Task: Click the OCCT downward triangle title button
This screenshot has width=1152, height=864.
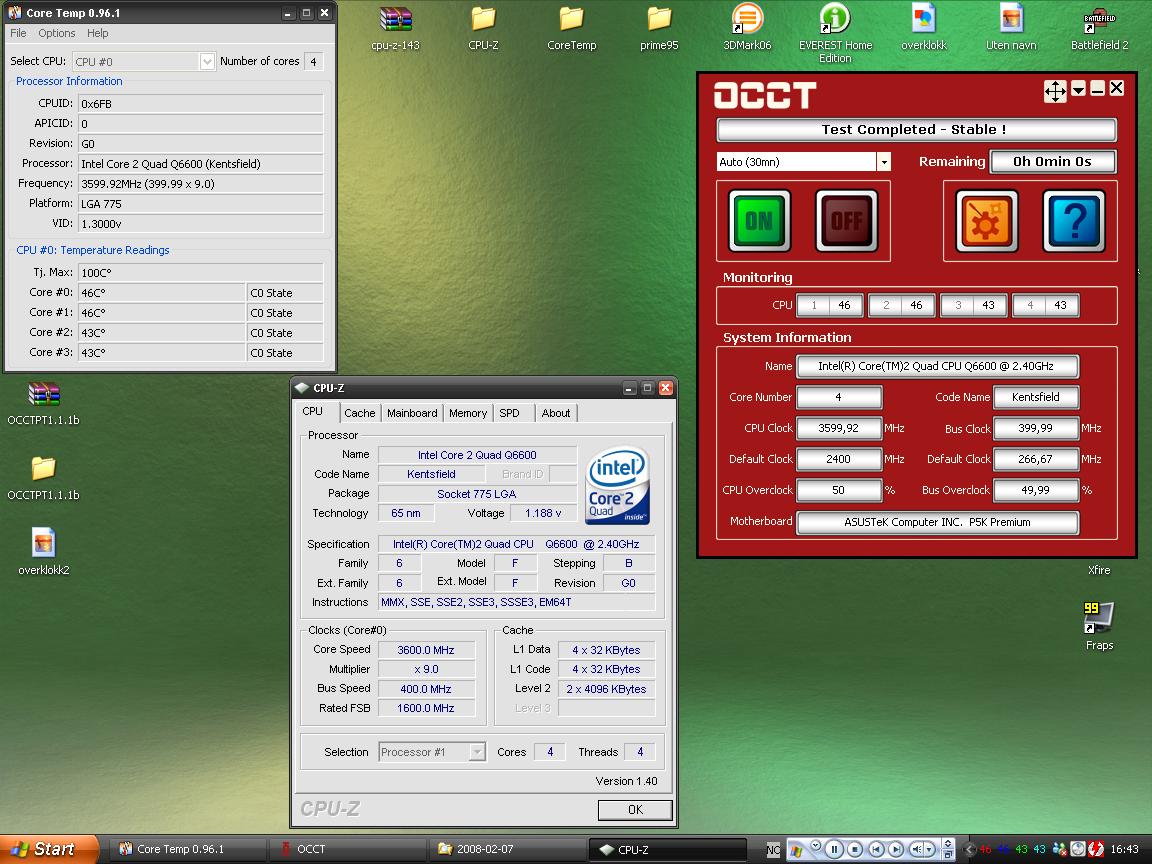Action: pyautogui.click(x=1079, y=89)
